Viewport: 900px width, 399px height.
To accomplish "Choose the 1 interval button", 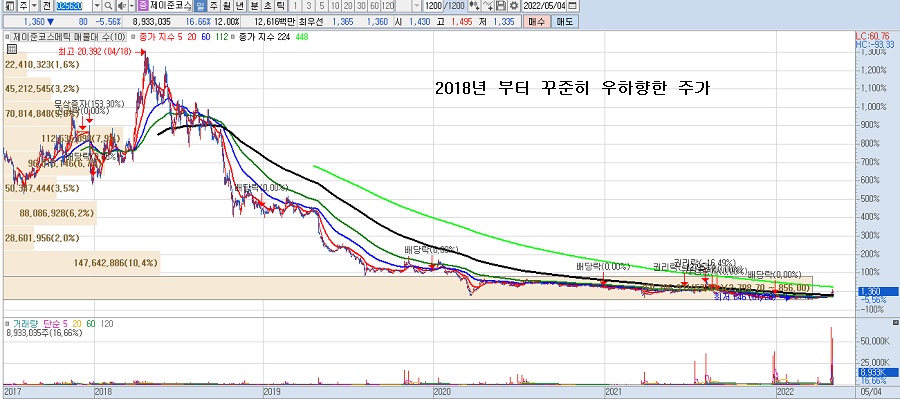I will (295, 6).
